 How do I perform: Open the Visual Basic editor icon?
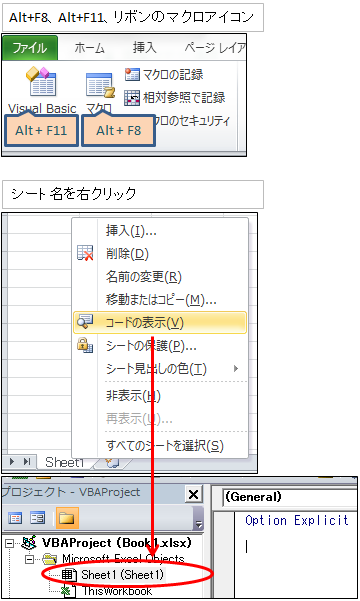(x=42, y=81)
